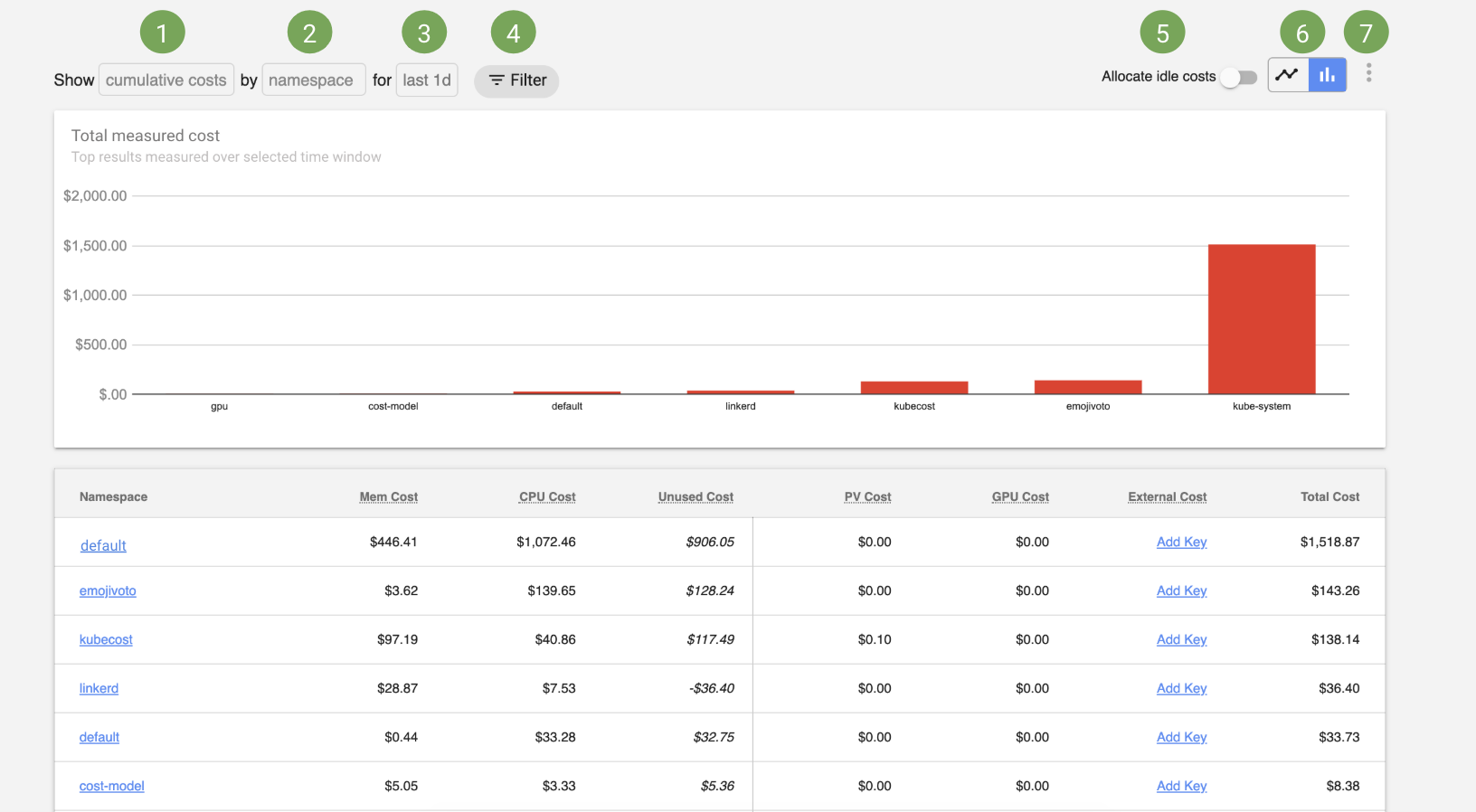Click Add Key in the cost-model row

1181,786
